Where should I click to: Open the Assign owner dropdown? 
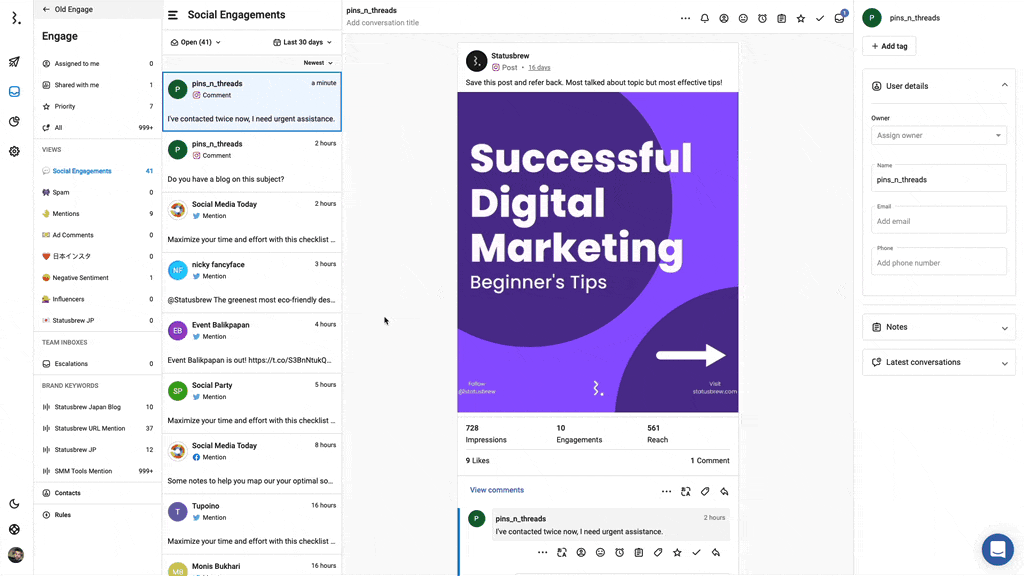tap(938, 135)
